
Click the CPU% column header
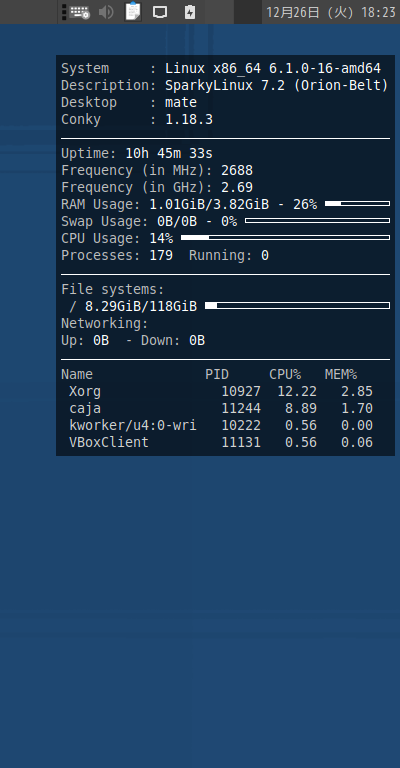(x=285, y=375)
